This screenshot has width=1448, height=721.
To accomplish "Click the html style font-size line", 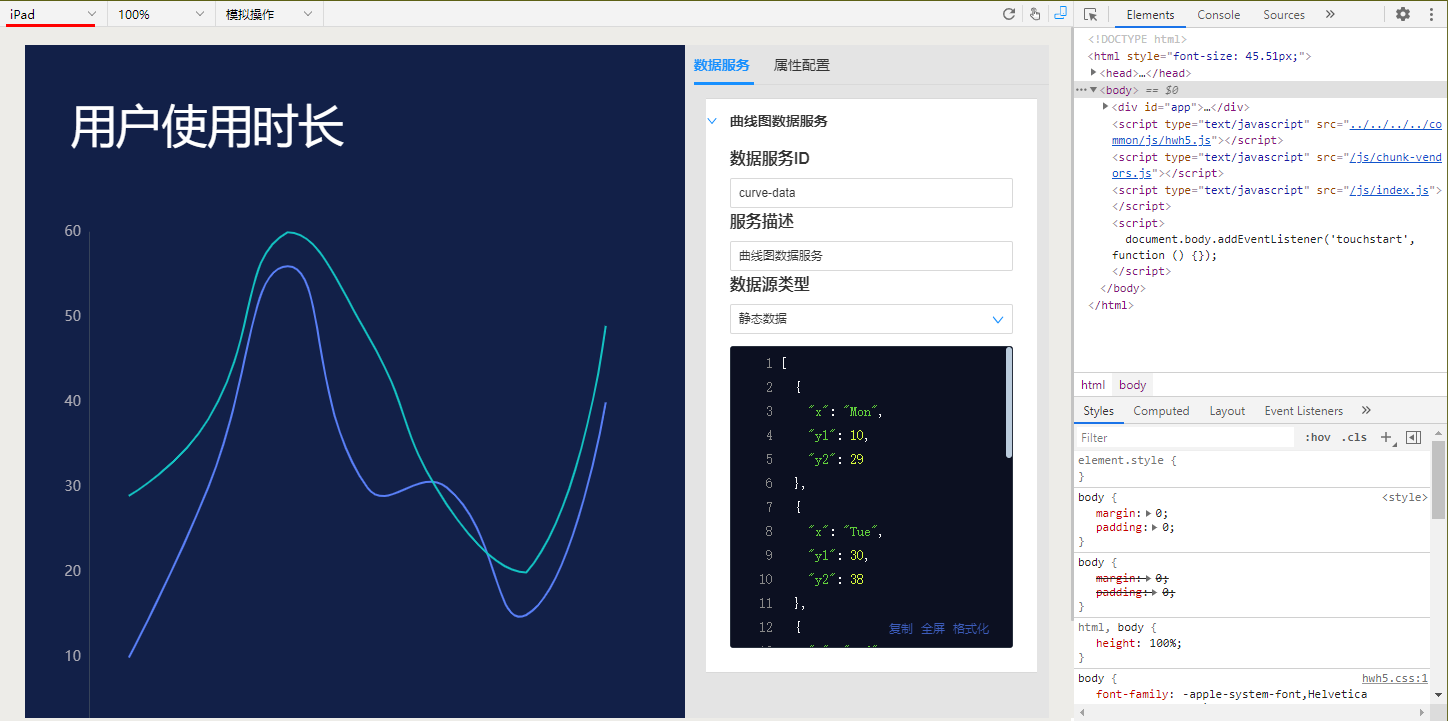I will click(x=1199, y=56).
